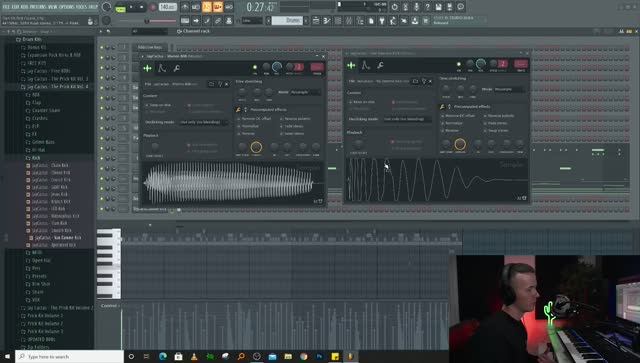The height and width of the screenshot is (363, 640).
Task: Open the OPTIONS menu
Action: pos(68,7)
